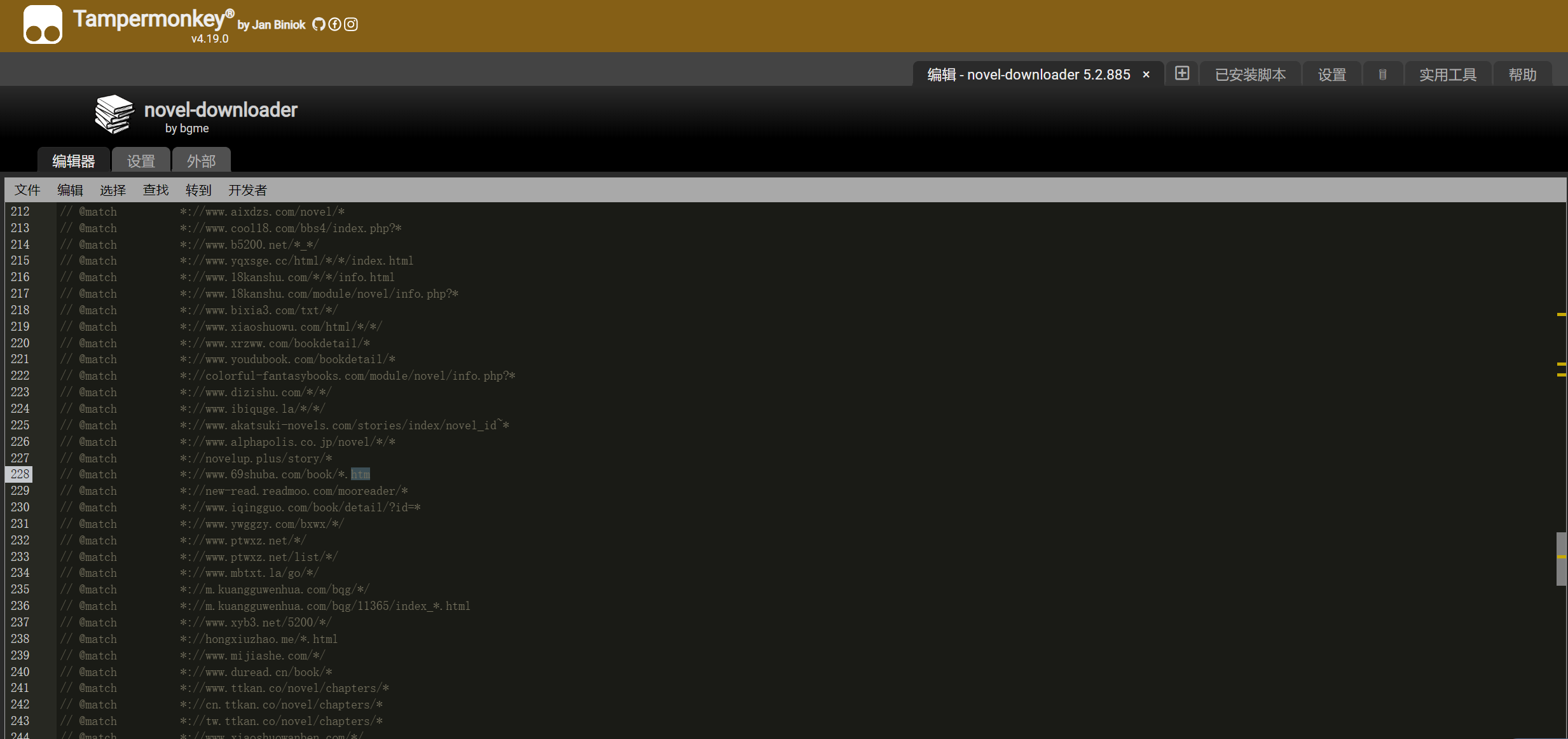Create a new userscript with the plus icon
Image resolution: width=1568 pixels, height=739 pixels.
pyautogui.click(x=1181, y=73)
